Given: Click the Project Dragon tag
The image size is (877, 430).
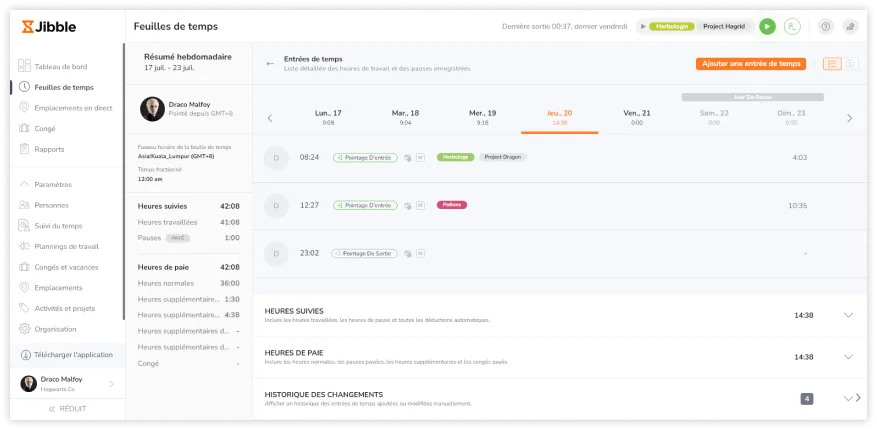Looking at the screenshot, I should (x=503, y=157).
